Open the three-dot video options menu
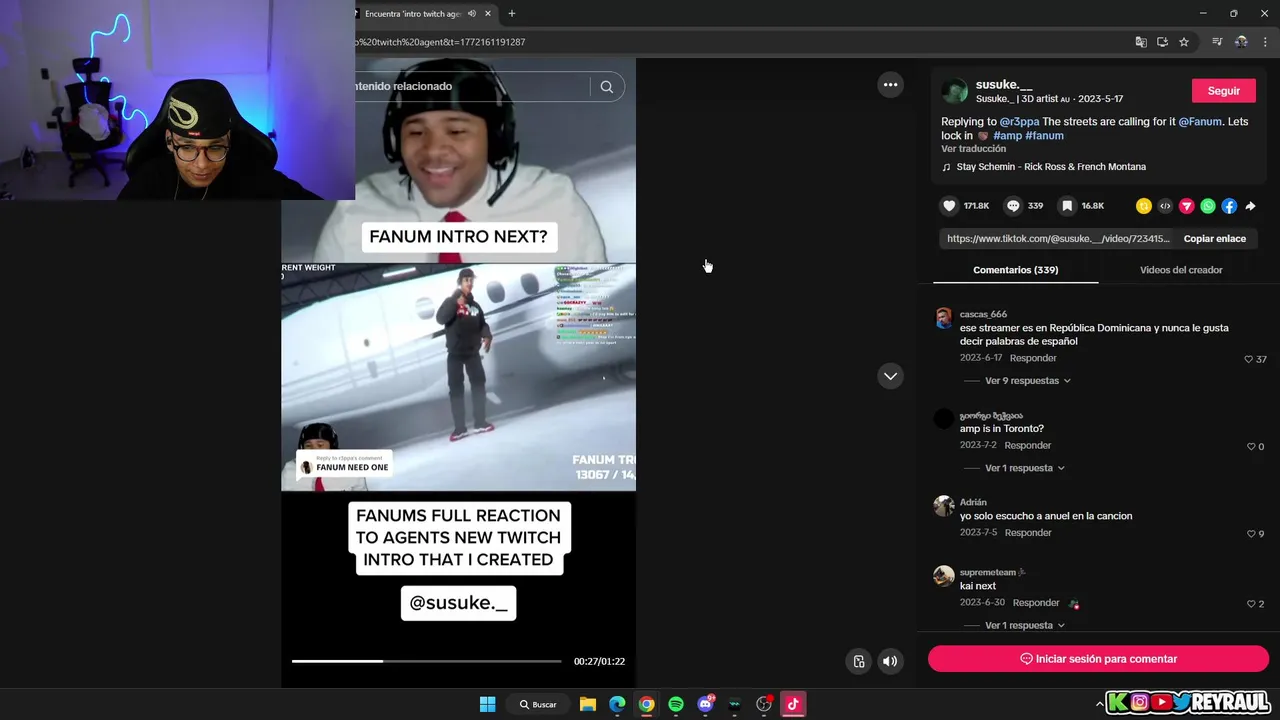 coord(890,85)
